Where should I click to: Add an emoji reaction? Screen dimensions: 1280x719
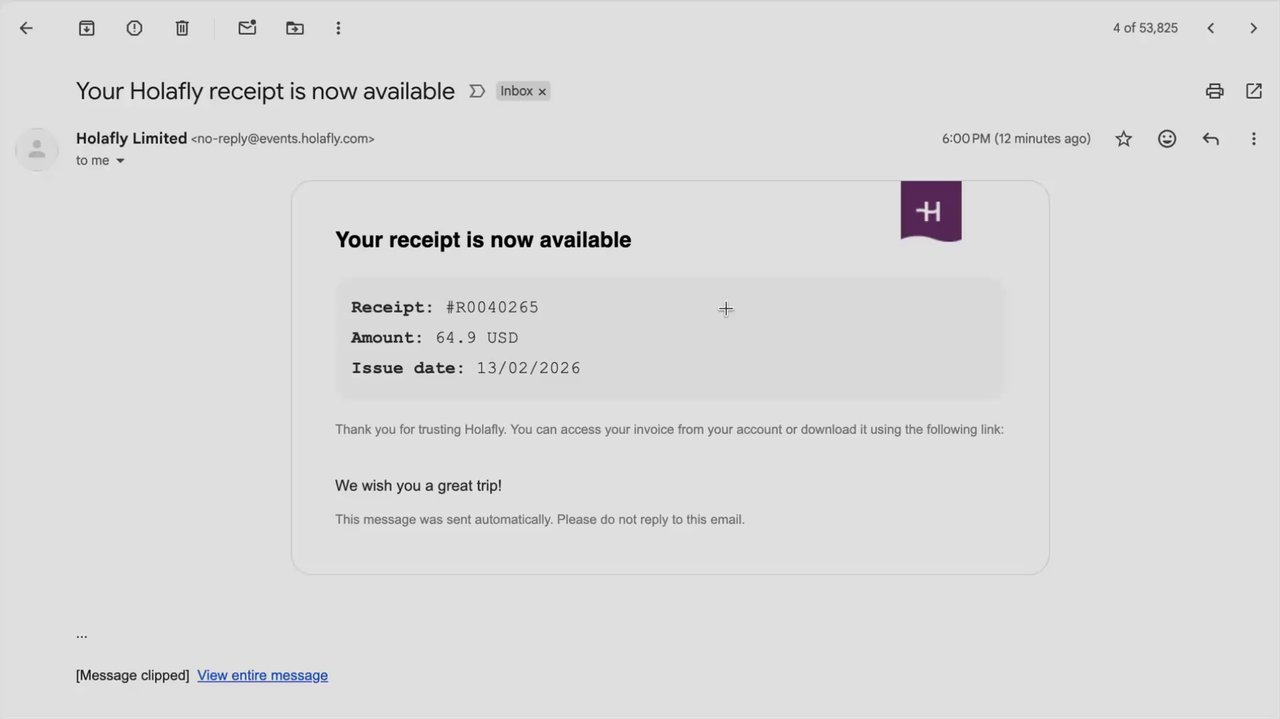click(x=1167, y=139)
